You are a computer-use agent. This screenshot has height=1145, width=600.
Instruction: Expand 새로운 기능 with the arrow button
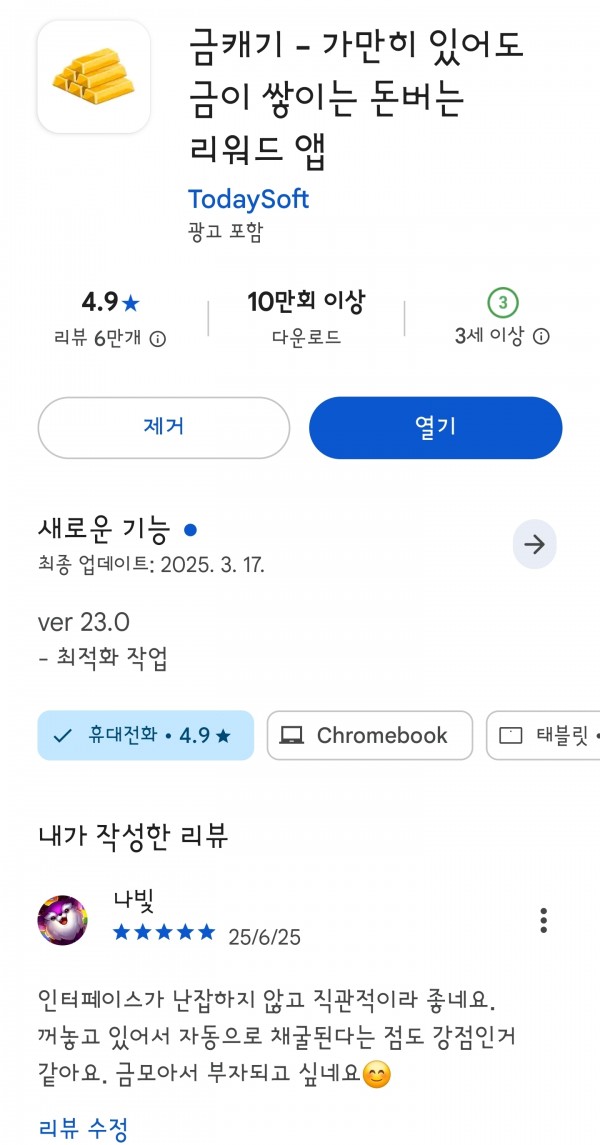coord(534,544)
